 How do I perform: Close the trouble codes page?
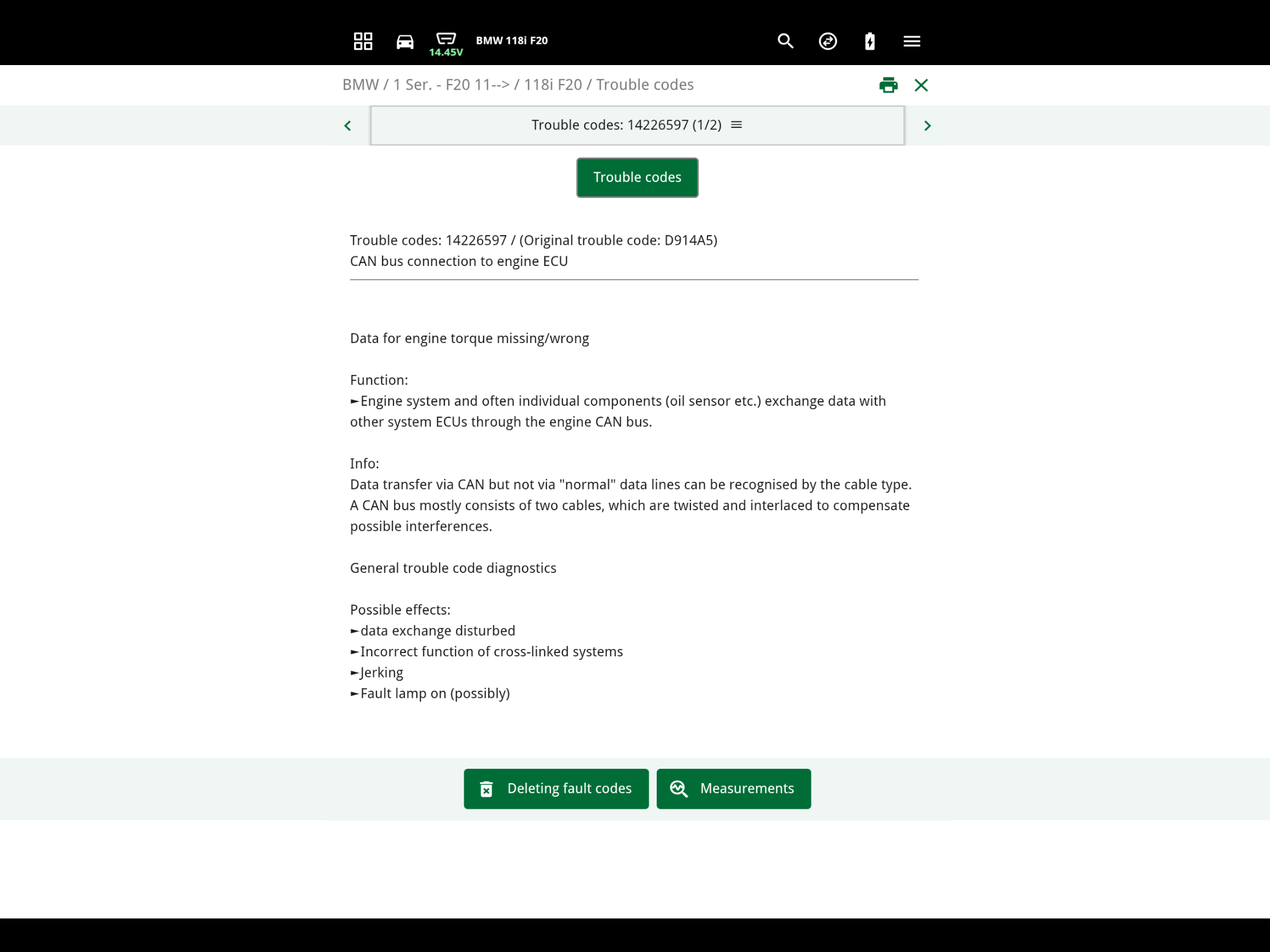pos(921,85)
